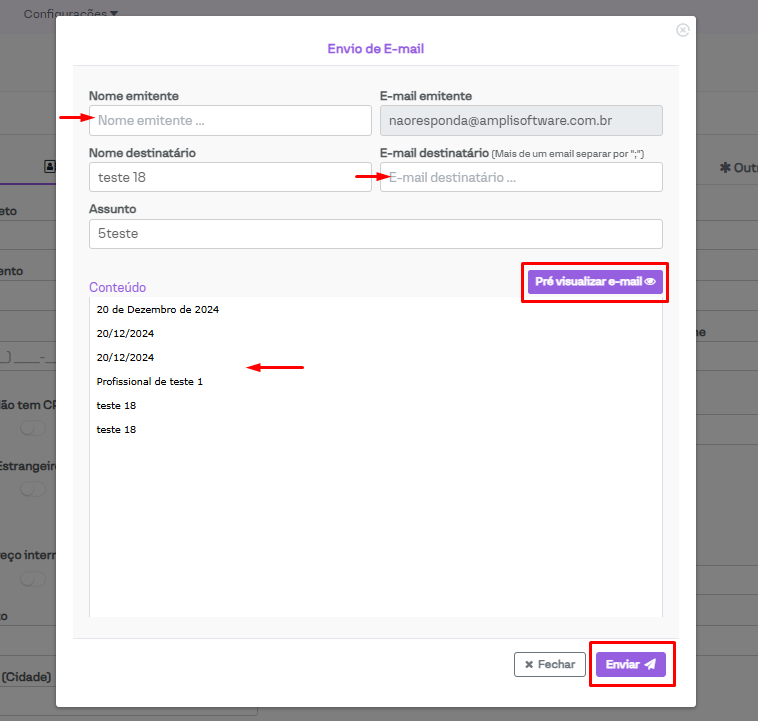Click the "Profissional de teste 1" content line
The image size is (758, 721).
[x=150, y=382]
